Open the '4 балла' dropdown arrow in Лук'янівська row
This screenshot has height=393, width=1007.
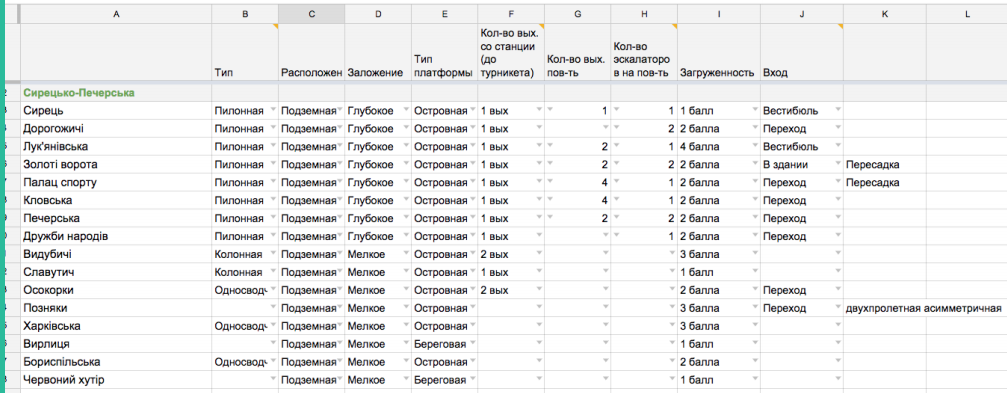coord(754,146)
